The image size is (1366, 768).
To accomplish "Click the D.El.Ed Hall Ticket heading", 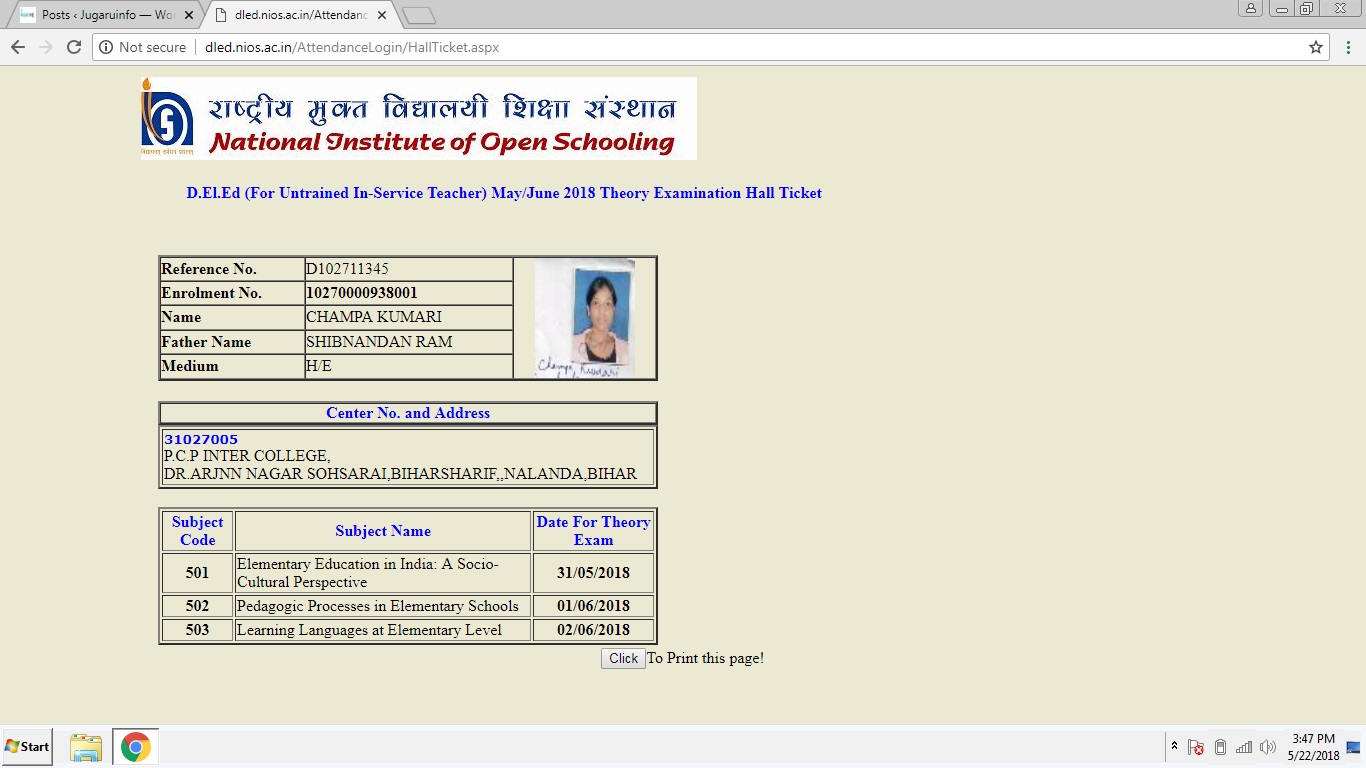I will tap(504, 193).
